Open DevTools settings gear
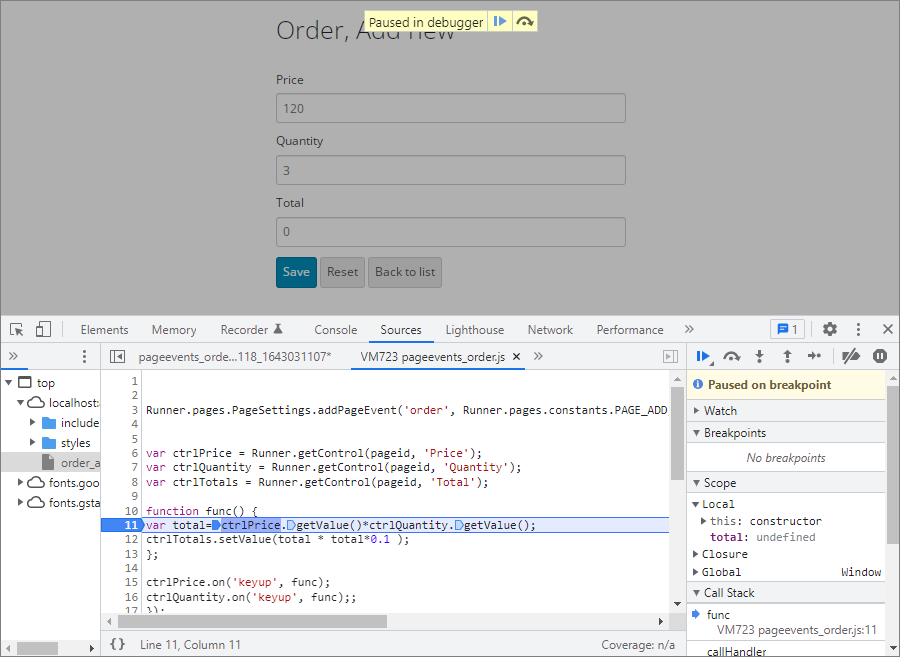 [829, 329]
